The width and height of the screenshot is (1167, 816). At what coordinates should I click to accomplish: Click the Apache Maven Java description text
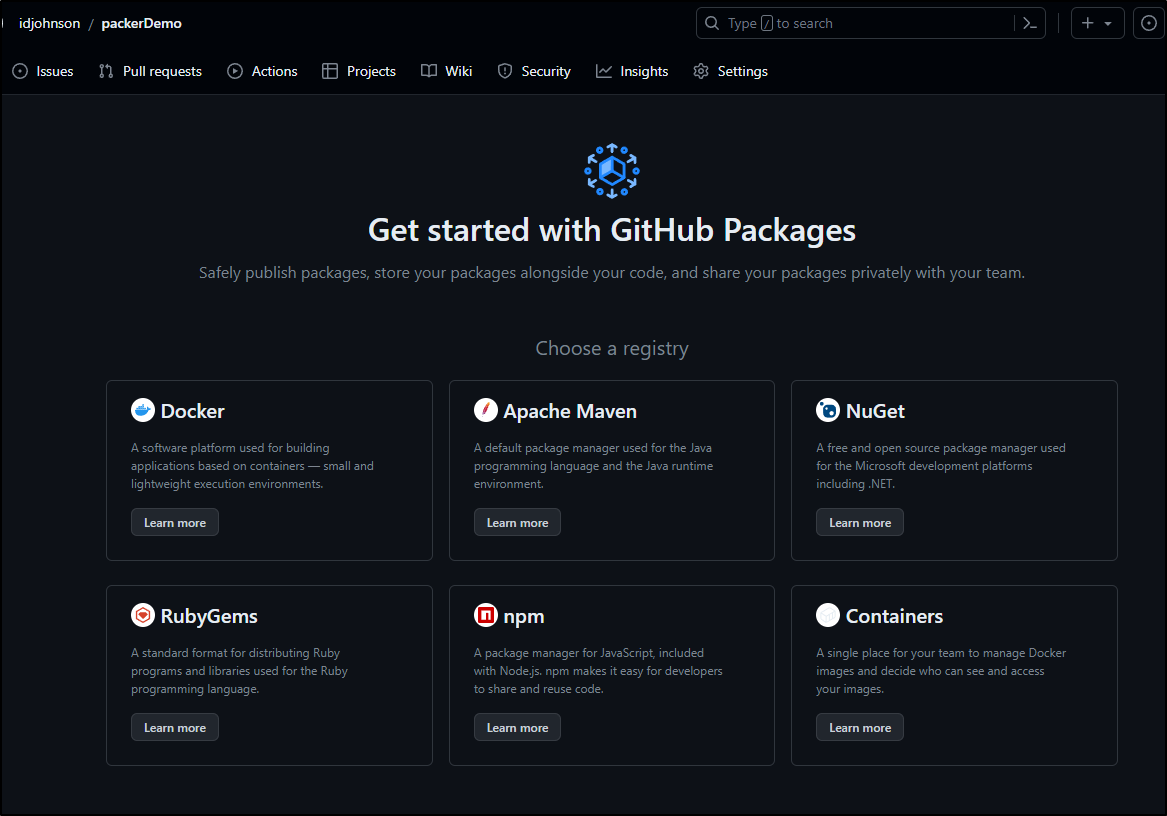coord(593,466)
